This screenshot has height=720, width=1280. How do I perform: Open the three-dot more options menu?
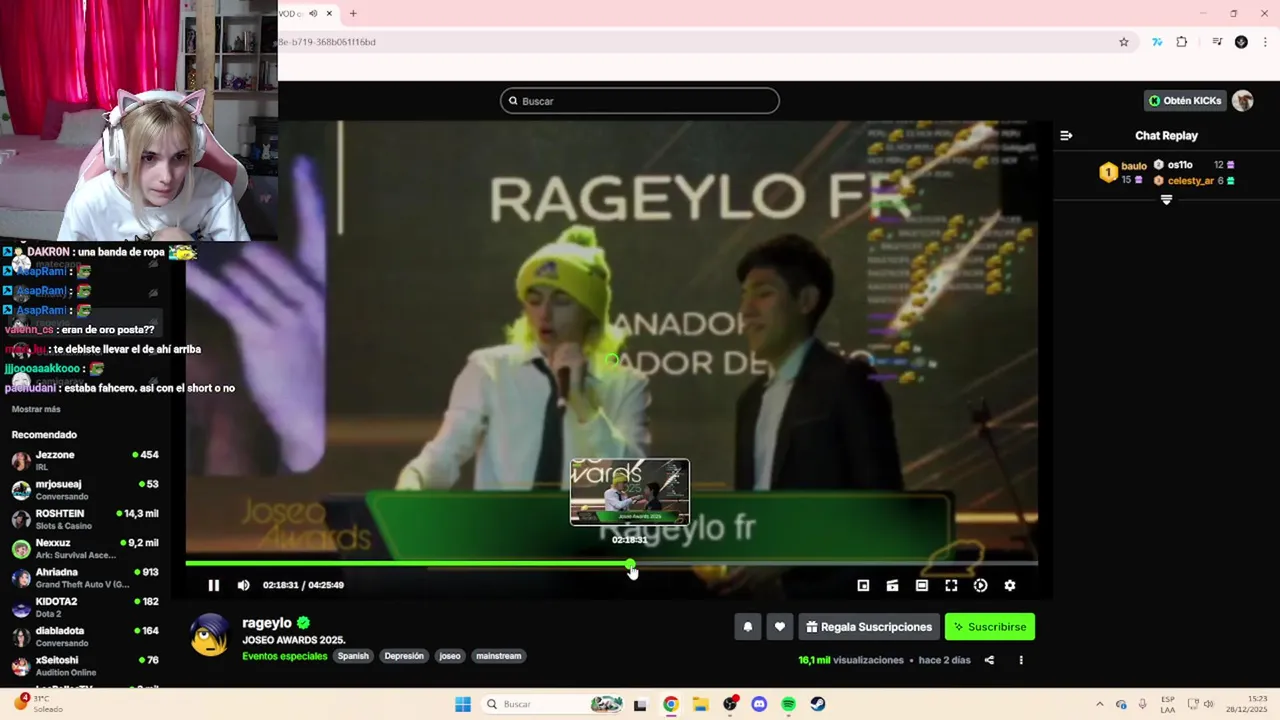tap(1021, 660)
